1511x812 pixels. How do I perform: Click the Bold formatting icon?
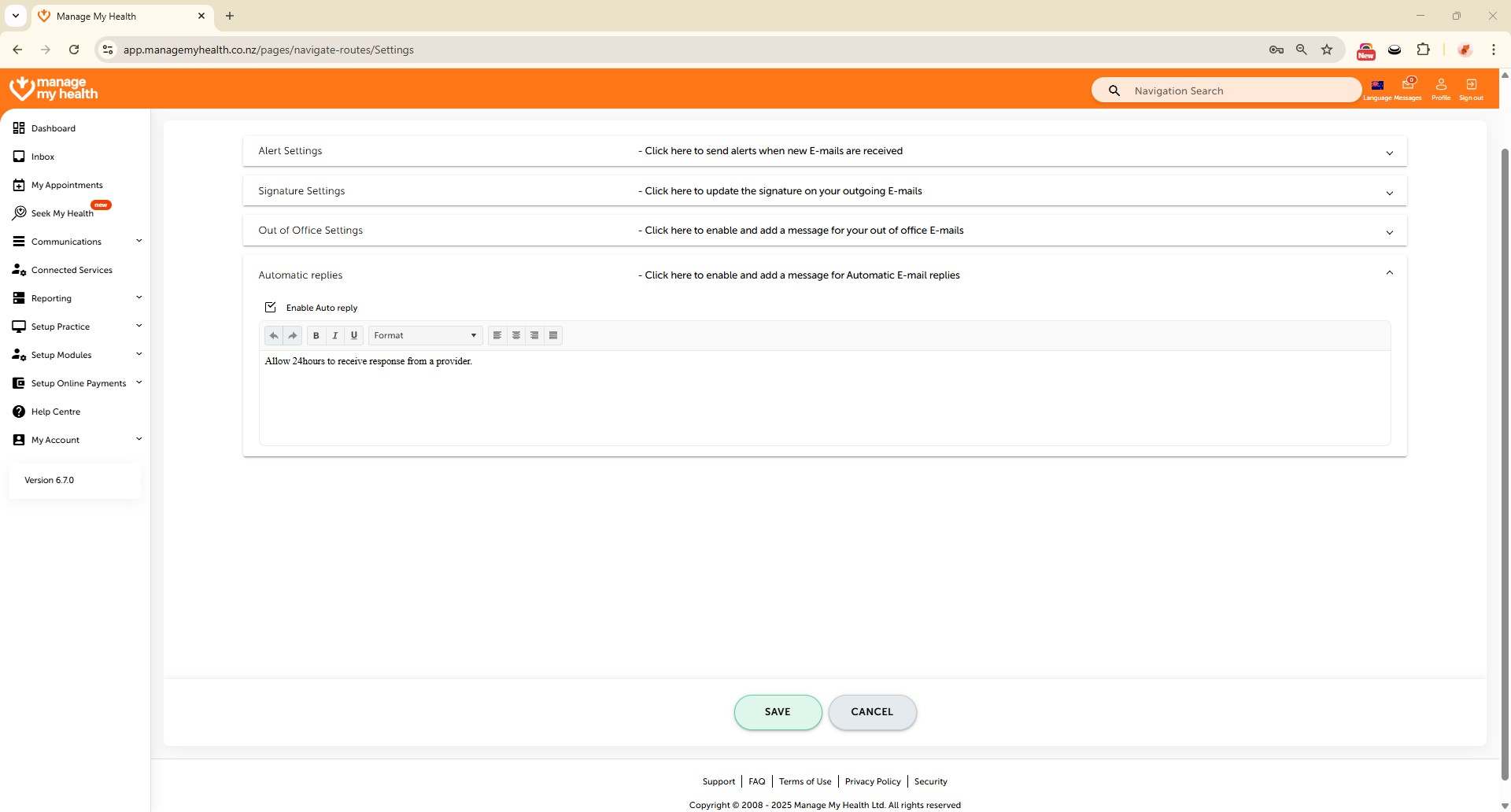click(316, 335)
